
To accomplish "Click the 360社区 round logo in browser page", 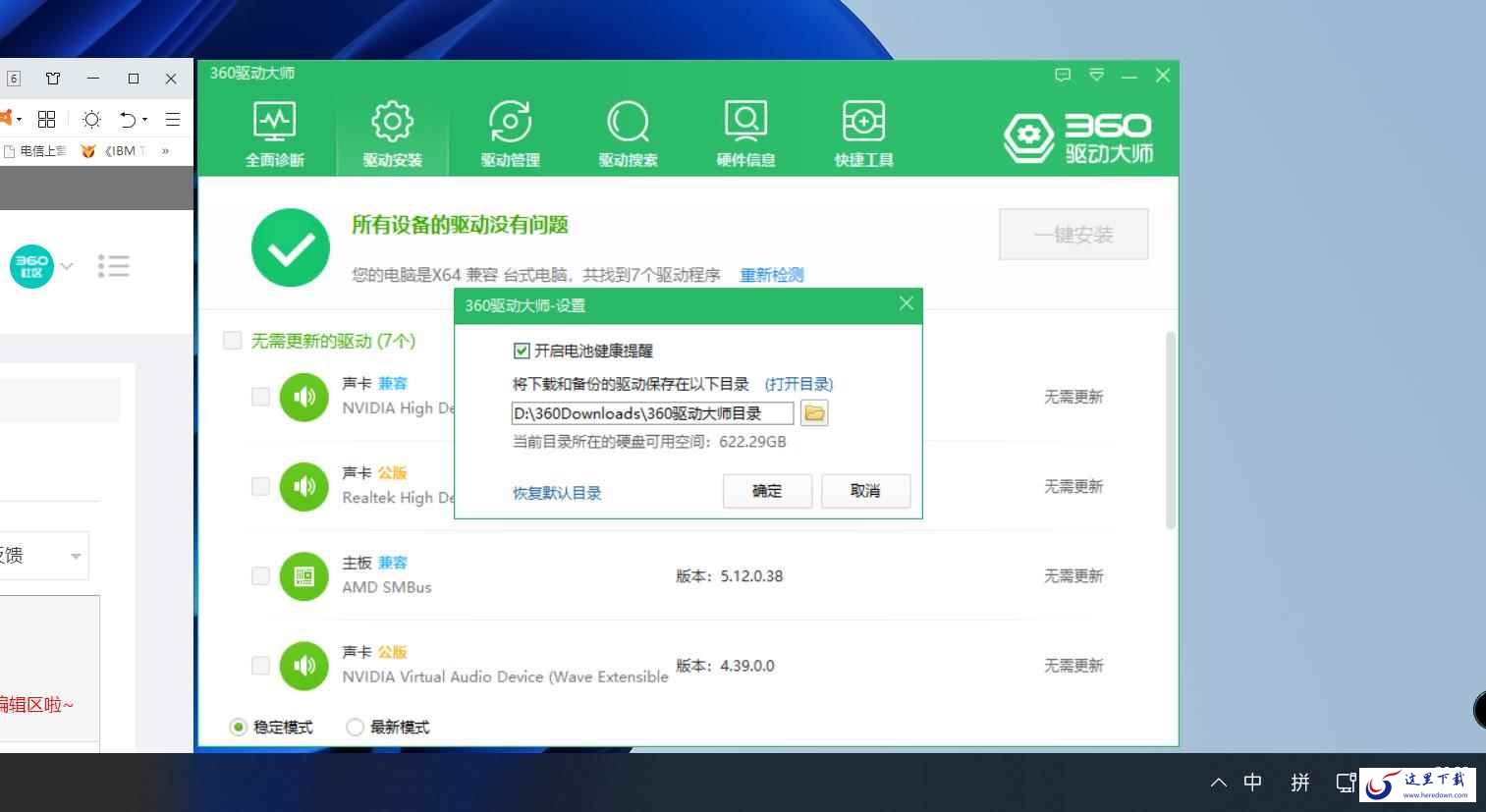I will (x=31, y=266).
